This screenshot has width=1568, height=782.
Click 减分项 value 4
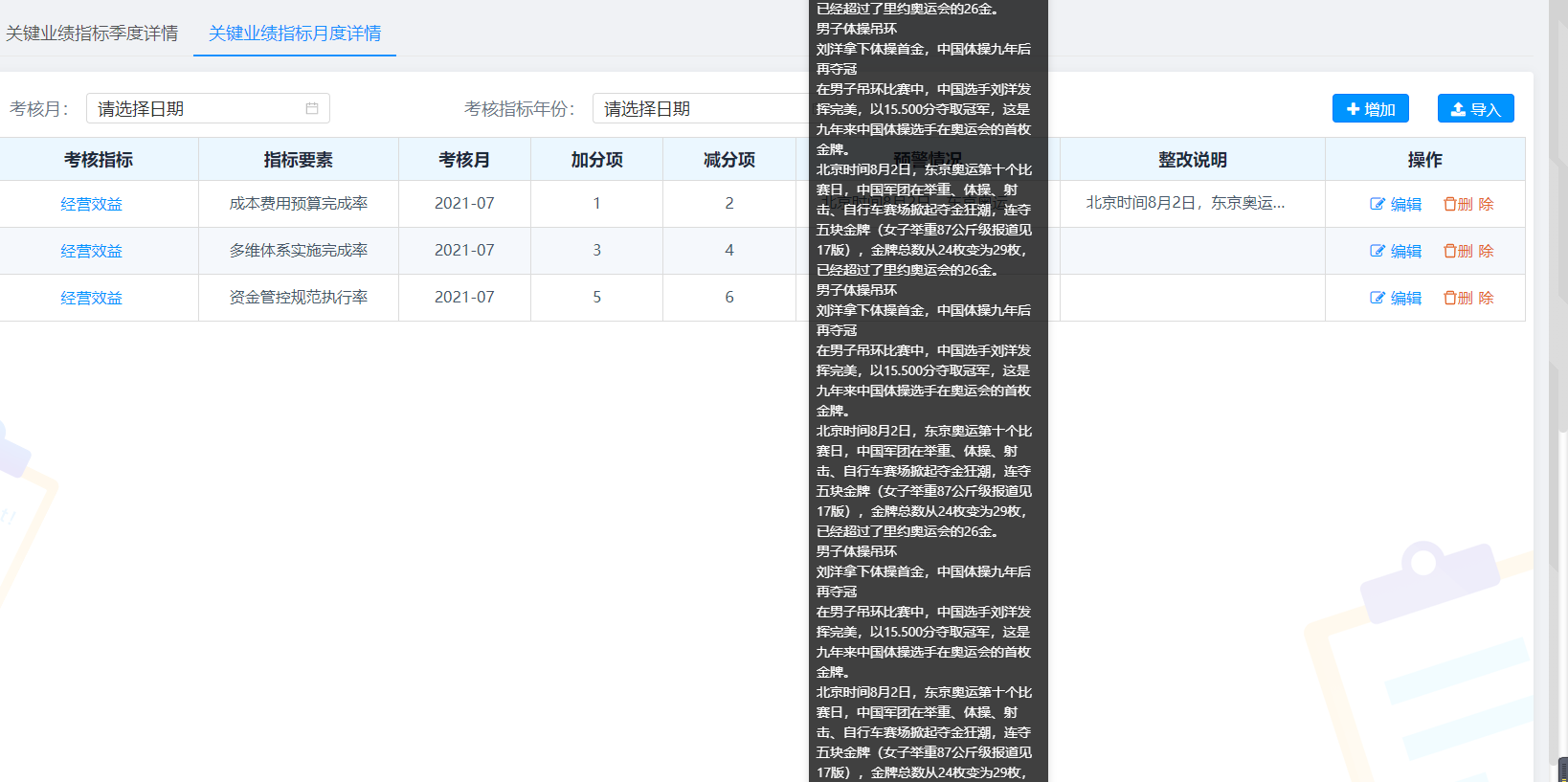coord(729,250)
